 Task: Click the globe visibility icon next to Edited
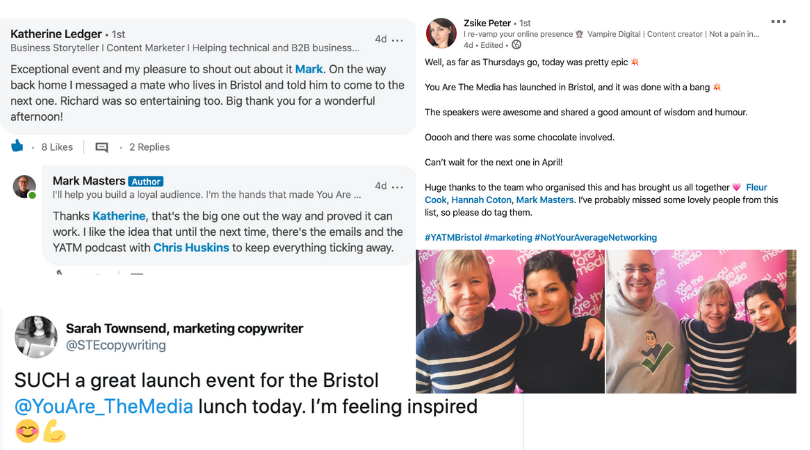pyautogui.click(x=516, y=45)
